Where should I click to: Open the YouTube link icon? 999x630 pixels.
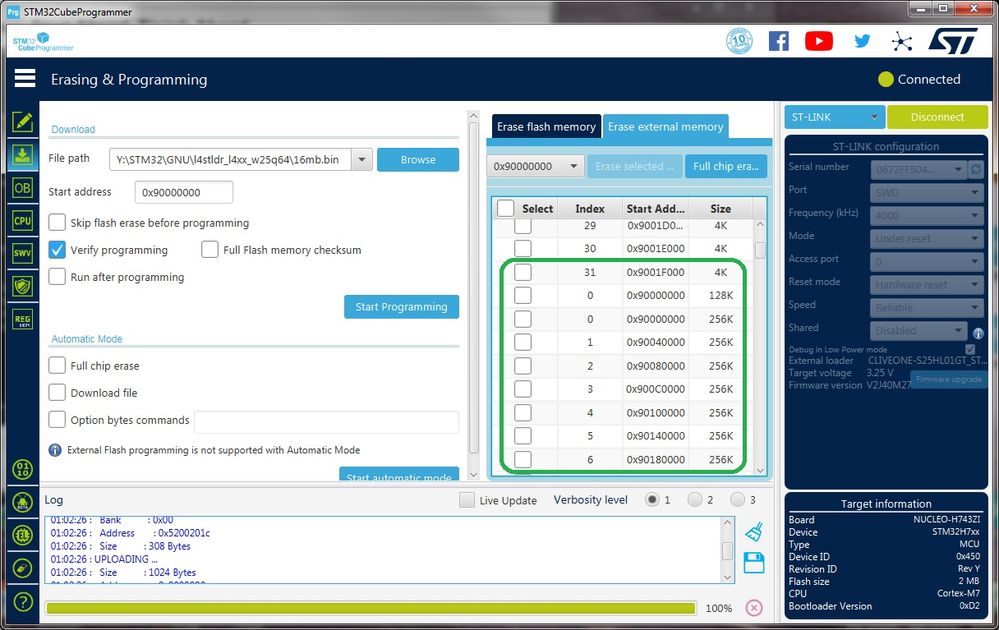[x=819, y=41]
